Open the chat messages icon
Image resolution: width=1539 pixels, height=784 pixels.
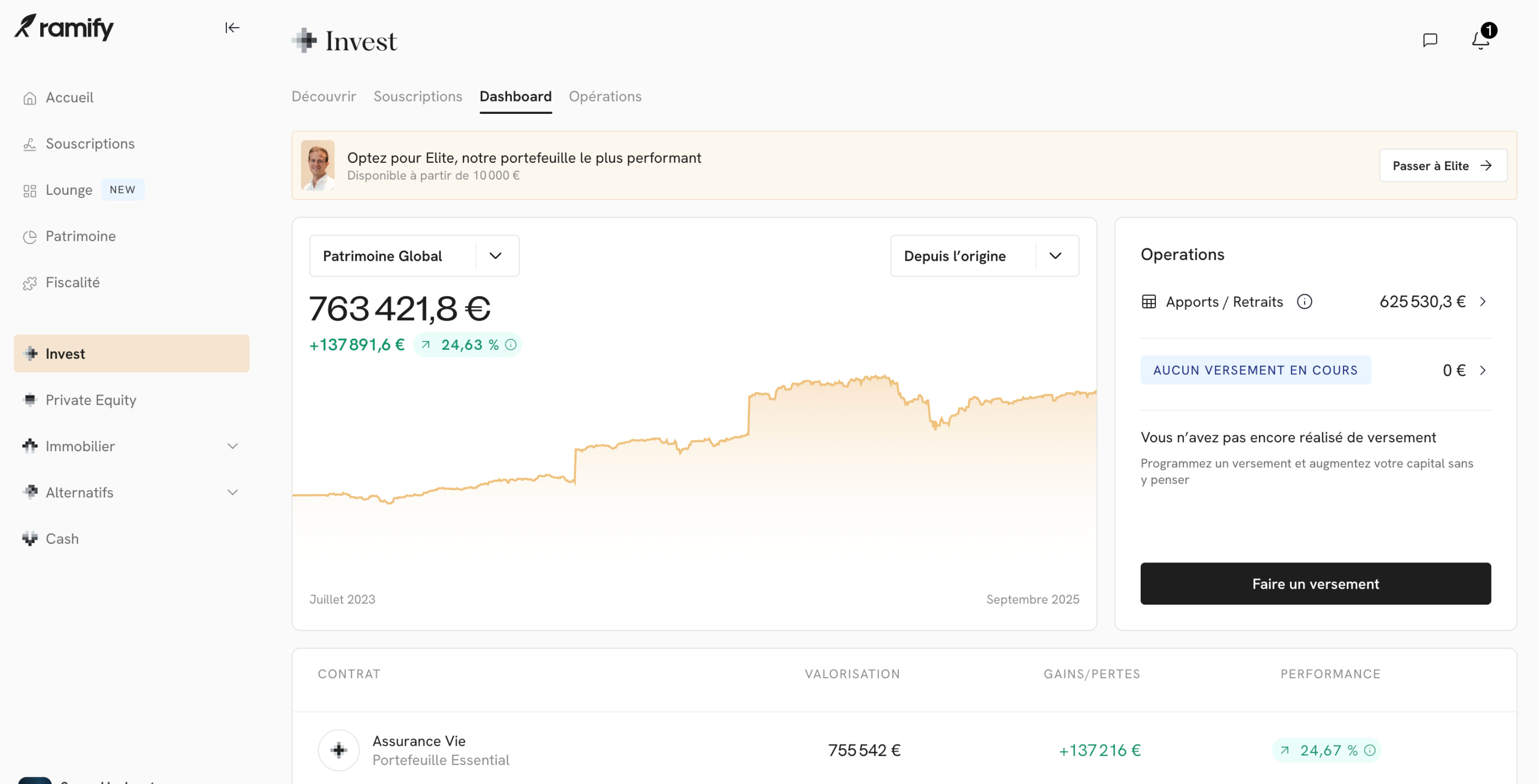point(1430,40)
